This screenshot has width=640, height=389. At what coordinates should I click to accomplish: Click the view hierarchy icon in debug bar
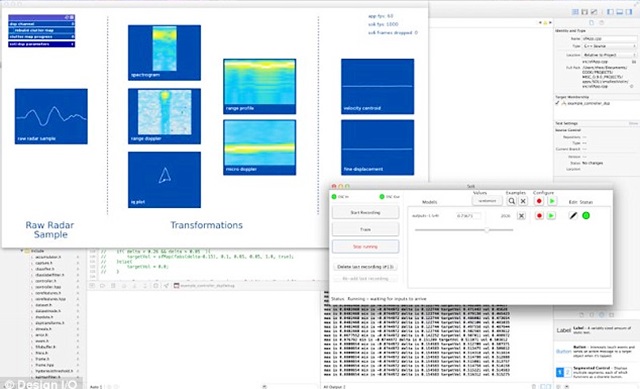point(156,286)
